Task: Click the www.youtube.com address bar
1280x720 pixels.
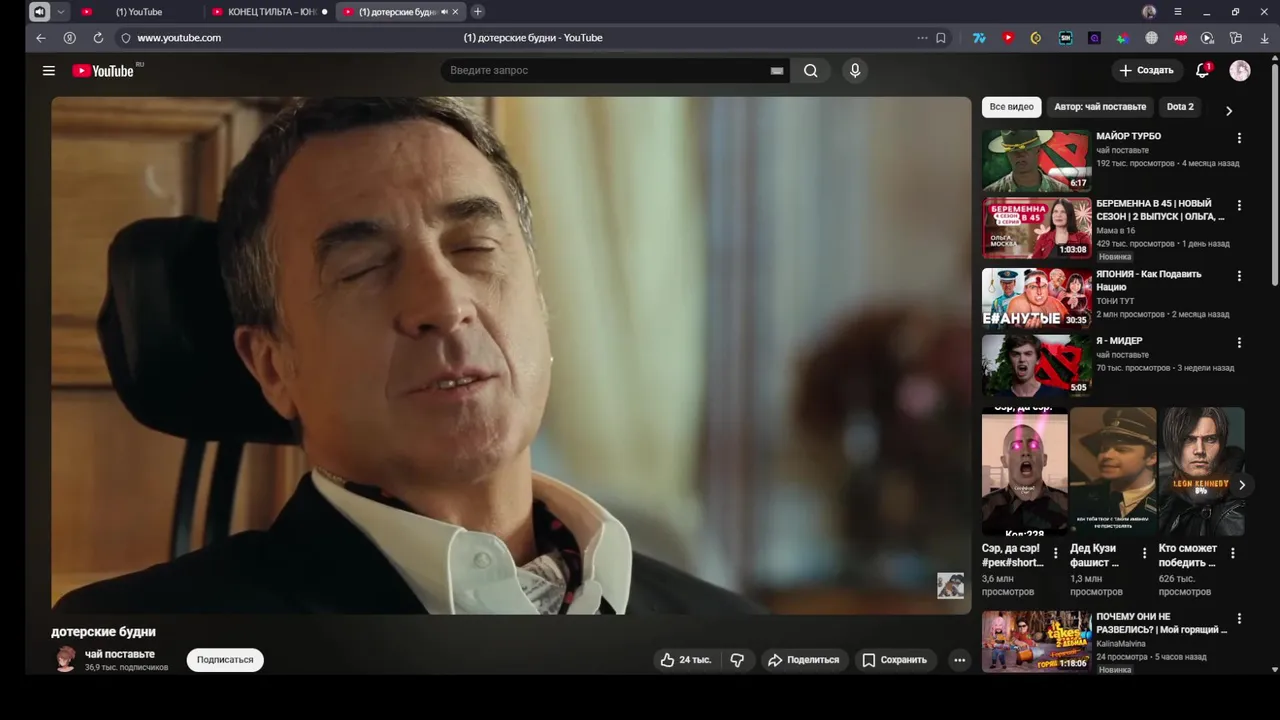Action: click(x=179, y=38)
